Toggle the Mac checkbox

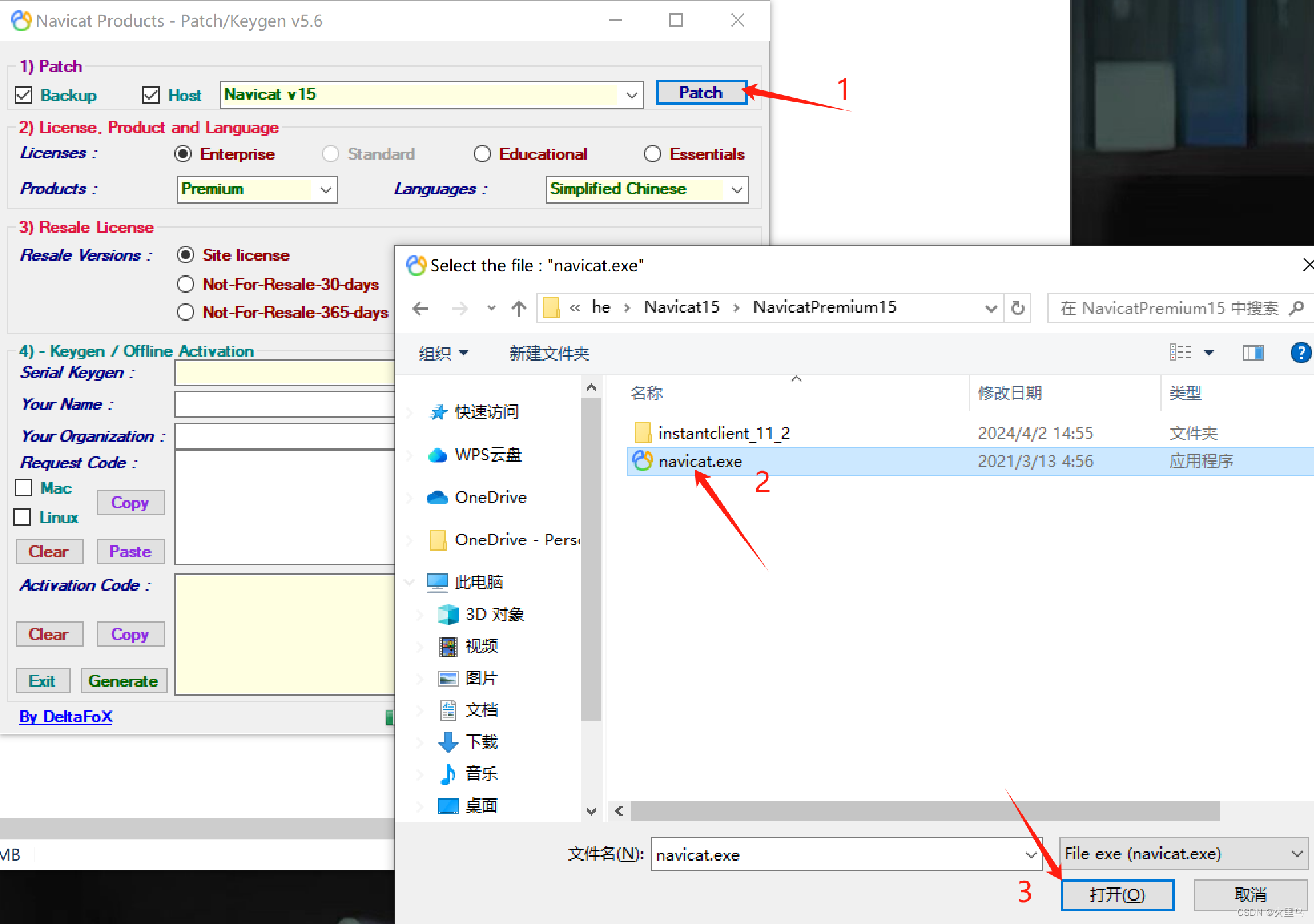23,488
